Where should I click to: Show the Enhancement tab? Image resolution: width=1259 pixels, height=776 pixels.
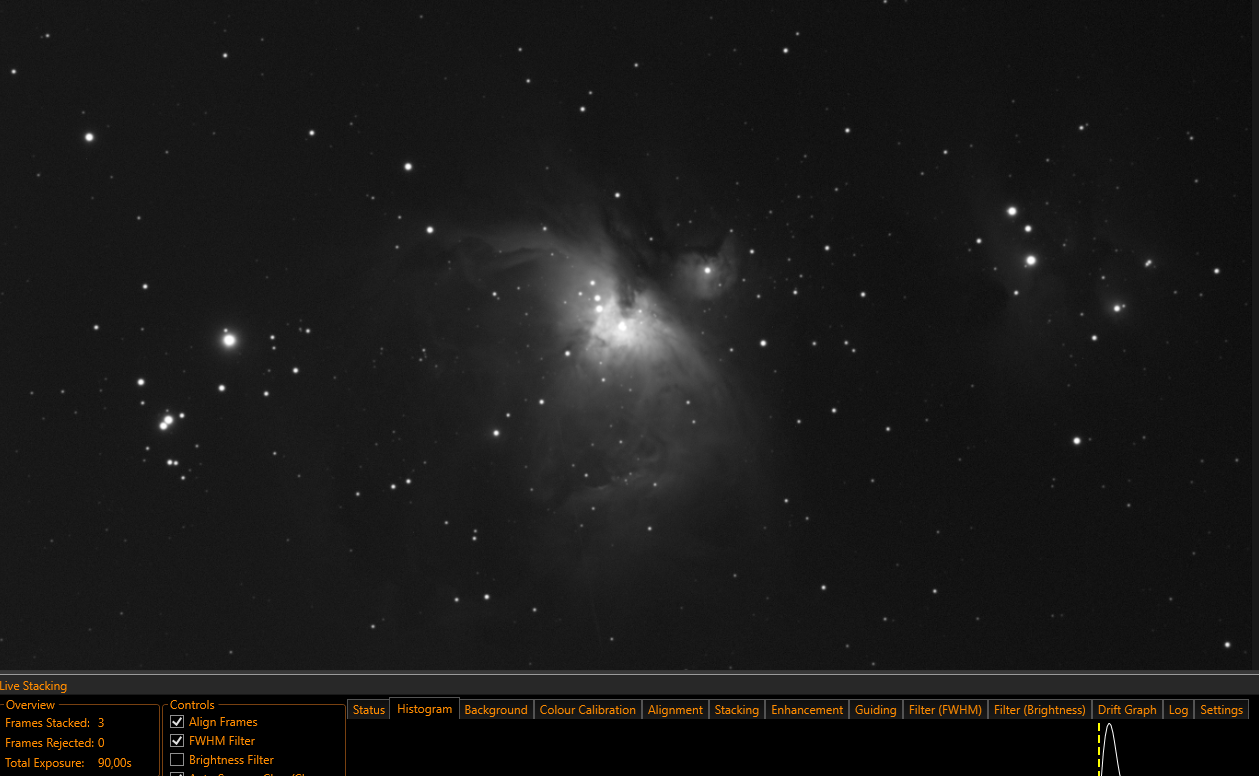point(807,710)
